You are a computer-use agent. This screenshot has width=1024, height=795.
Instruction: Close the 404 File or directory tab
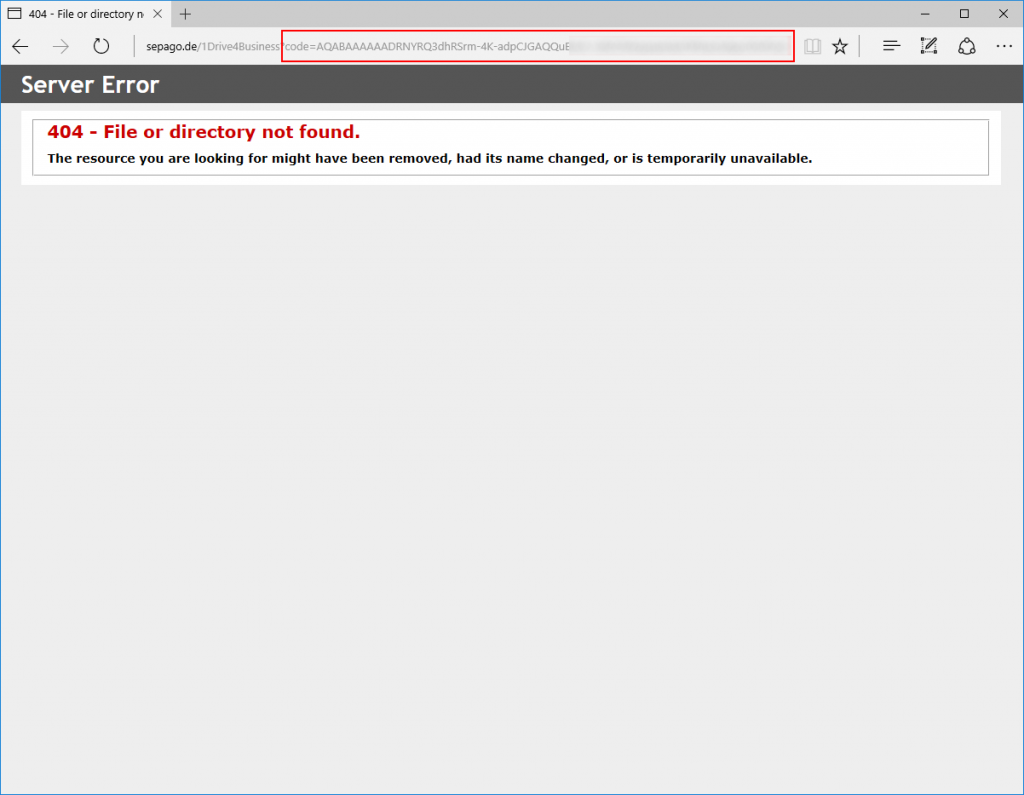click(157, 14)
